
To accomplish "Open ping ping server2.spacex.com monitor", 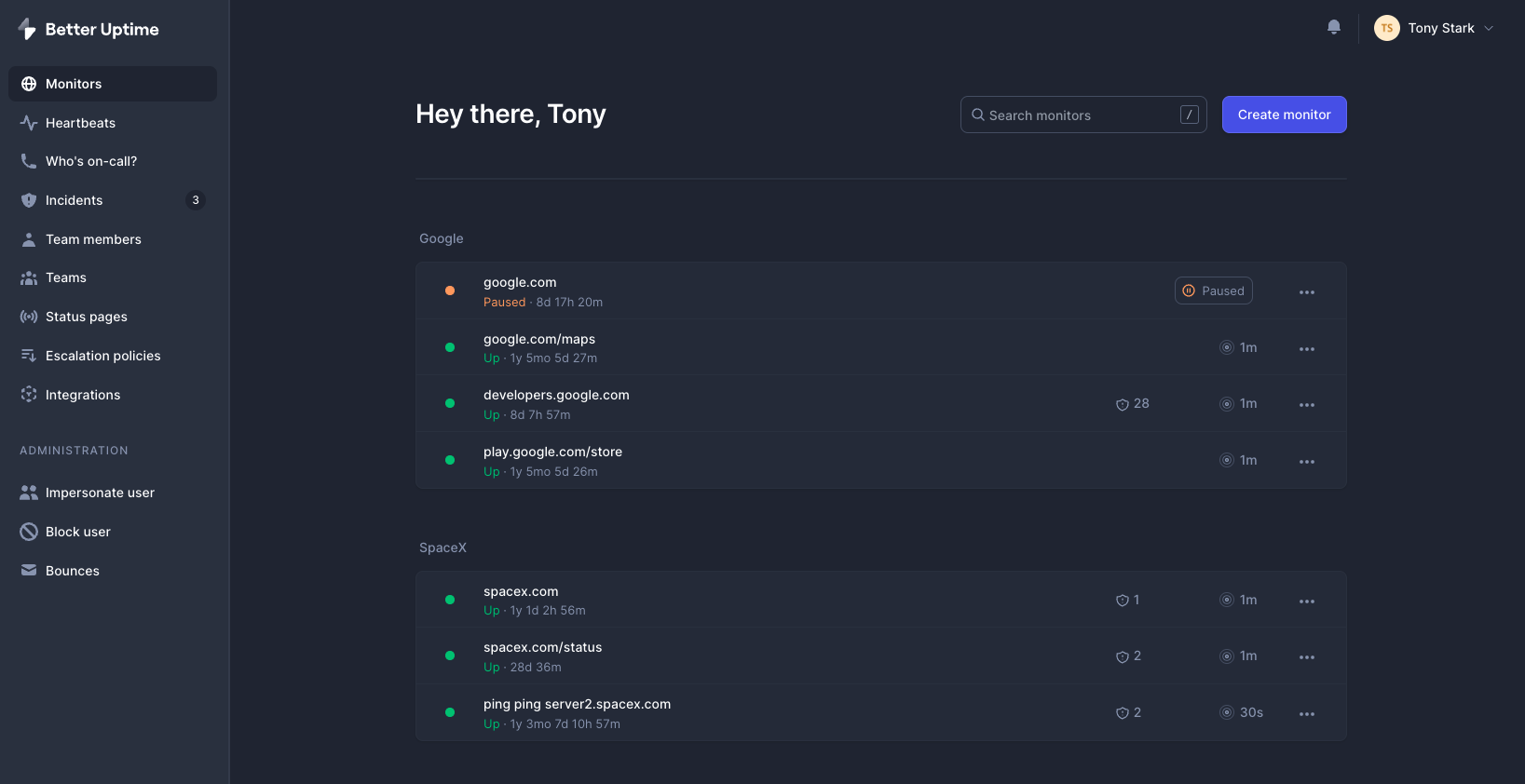I will pos(577,704).
